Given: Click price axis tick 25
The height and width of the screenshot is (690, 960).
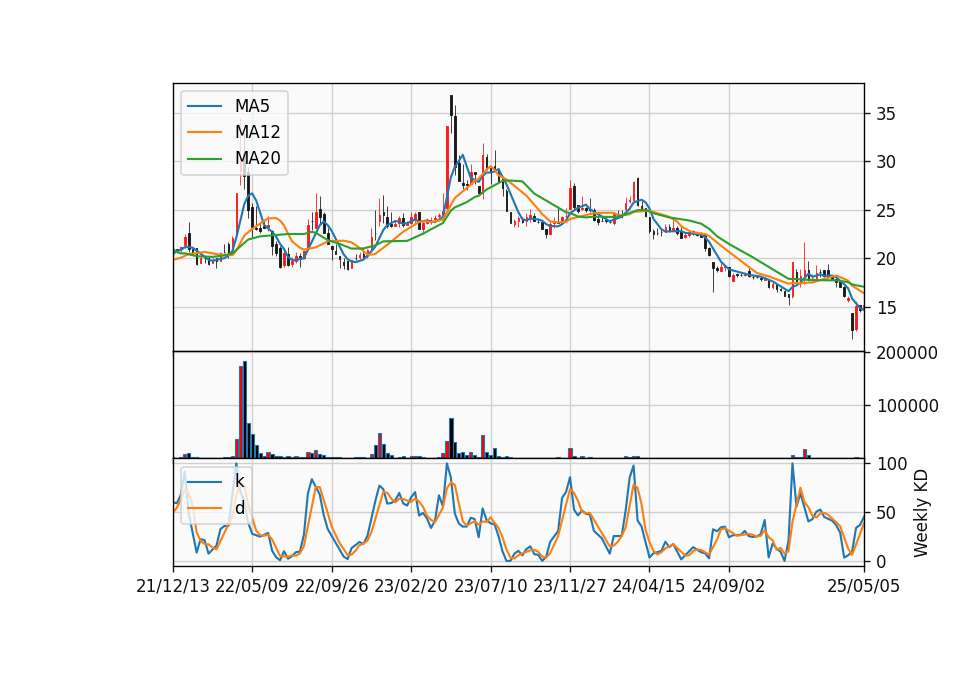Looking at the screenshot, I should coord(886,211).
